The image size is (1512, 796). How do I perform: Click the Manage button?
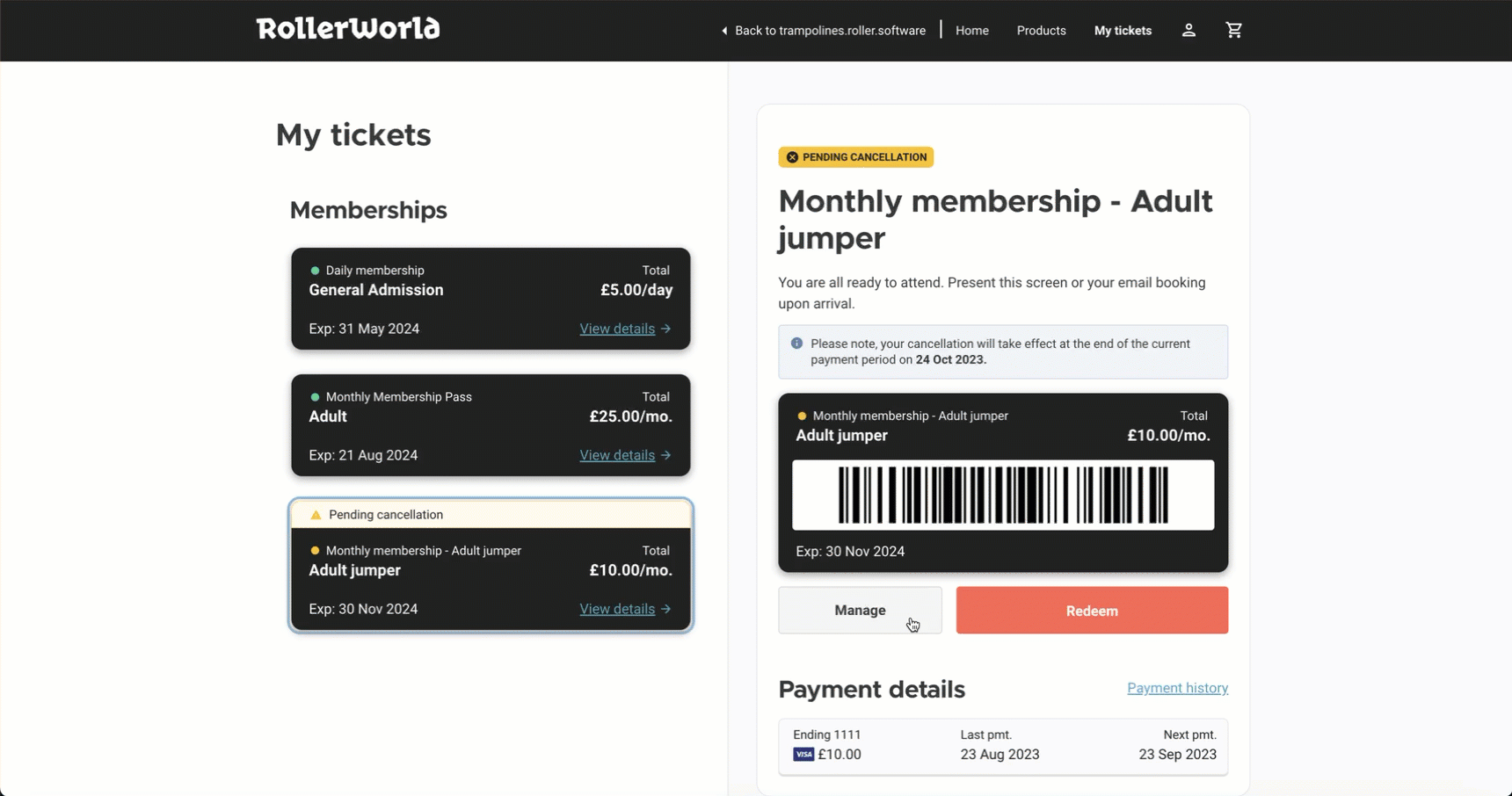click(860, 611)
